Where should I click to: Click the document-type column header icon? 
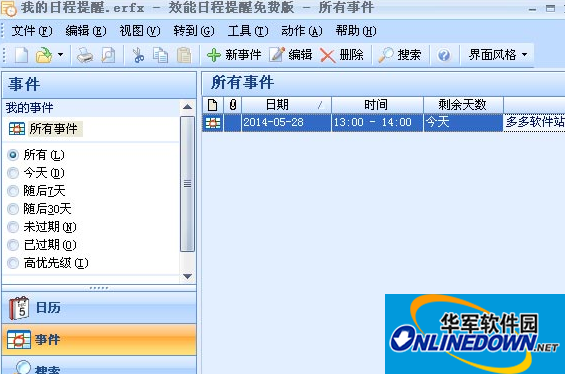pos(213,105)
